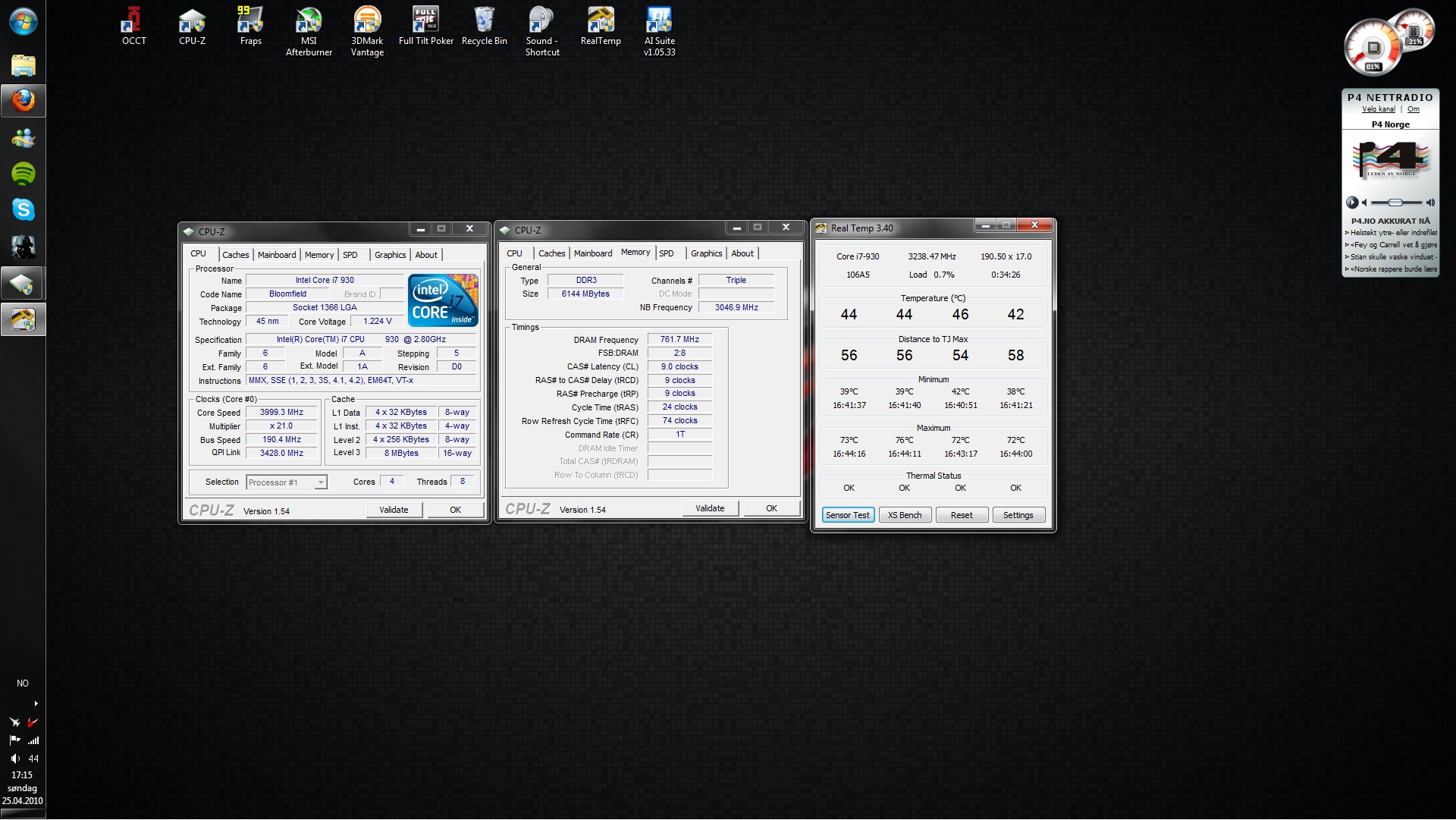Open the Caches tab in the left CPU-Z window

[x=235, y=255]
